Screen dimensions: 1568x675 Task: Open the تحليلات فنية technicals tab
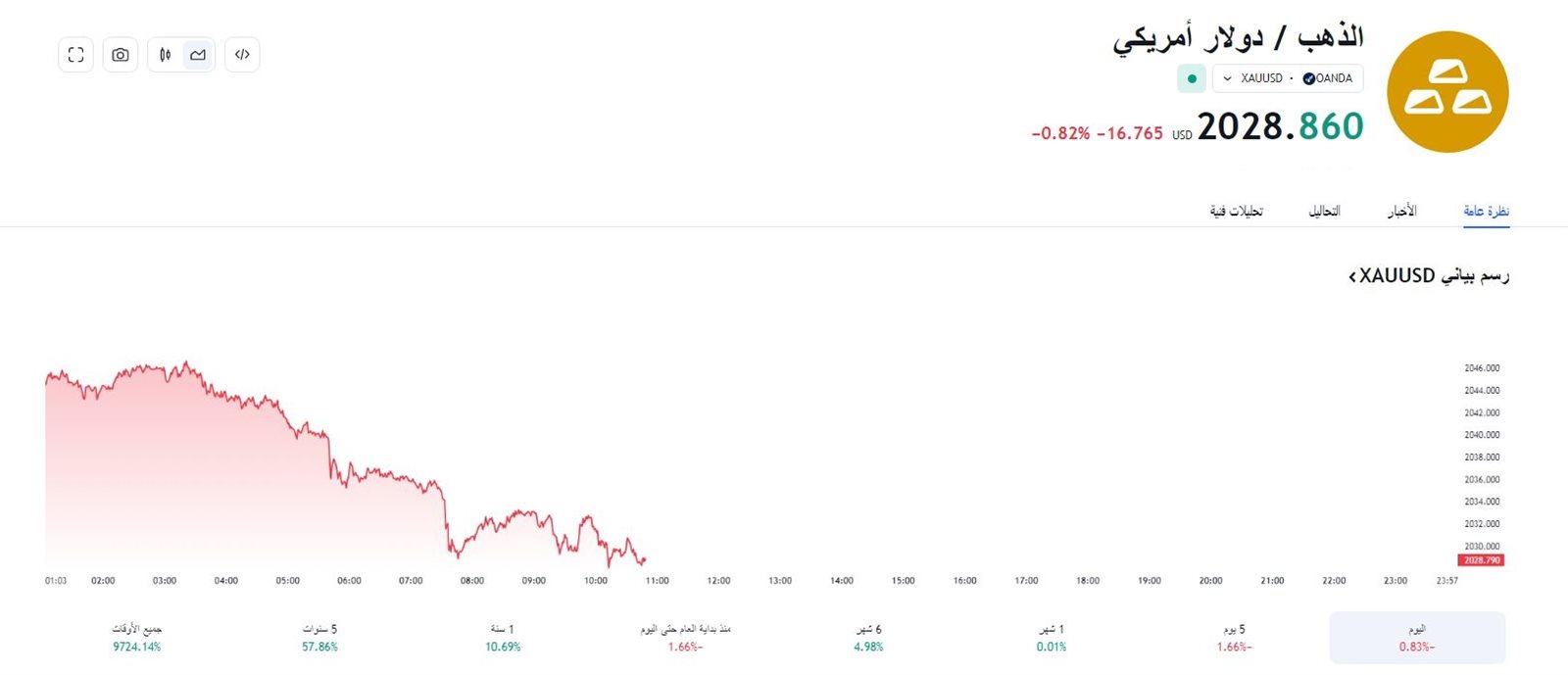coord(1236,211)
